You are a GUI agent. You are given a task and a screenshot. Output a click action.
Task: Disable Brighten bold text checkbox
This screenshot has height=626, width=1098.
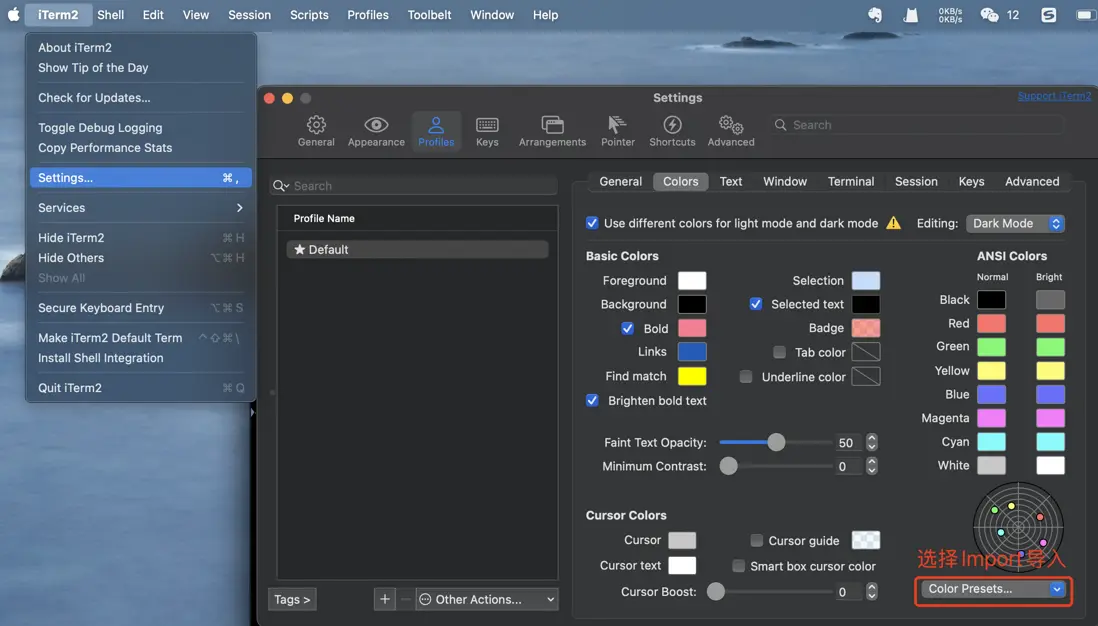[x=593, y=401]
